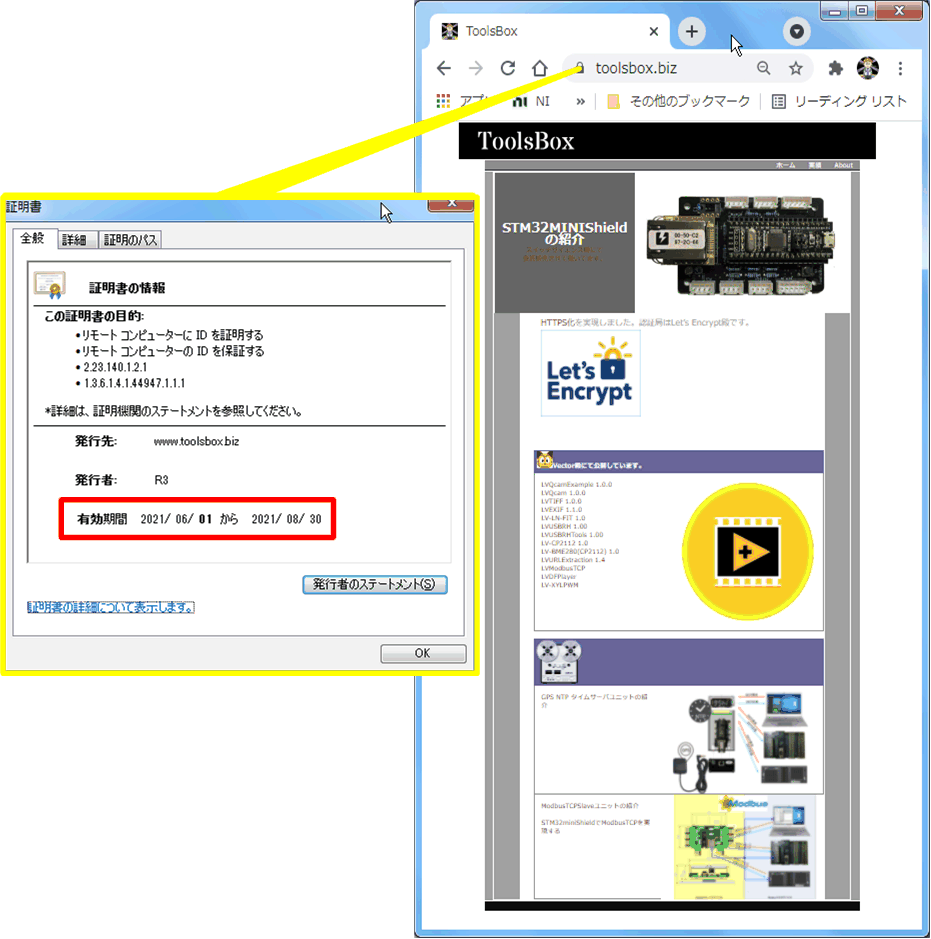This screenshot has width=931, height=939.
Task: Open the Apps grid icon in the bookmarks bar
Action: [443, 101]
